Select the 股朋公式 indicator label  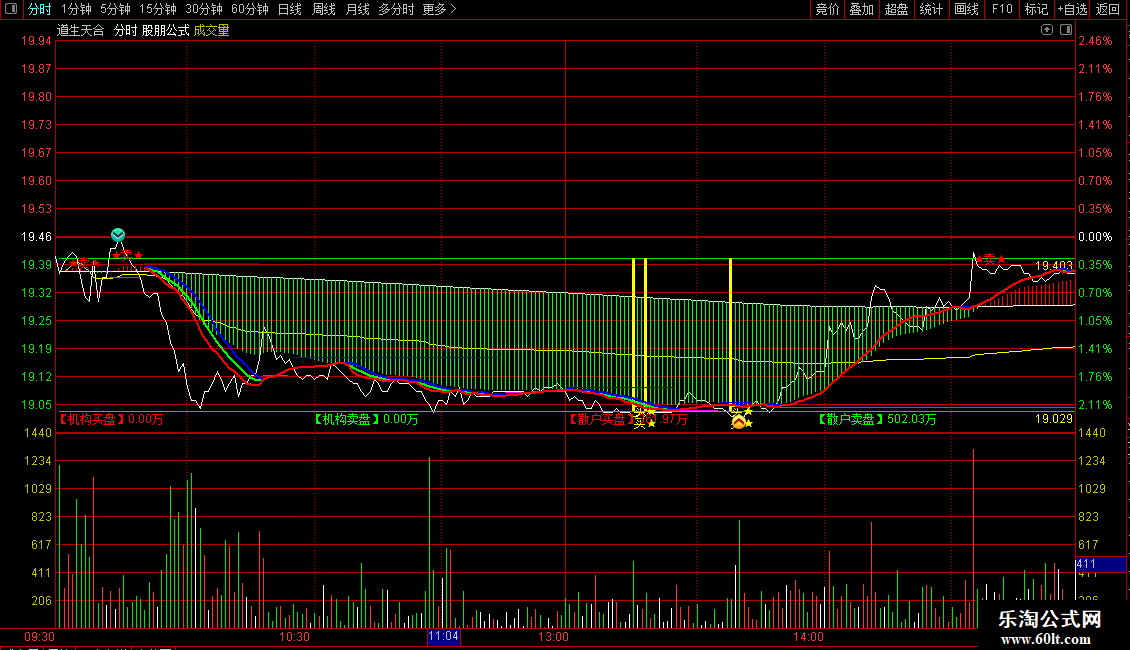[166, 30]
